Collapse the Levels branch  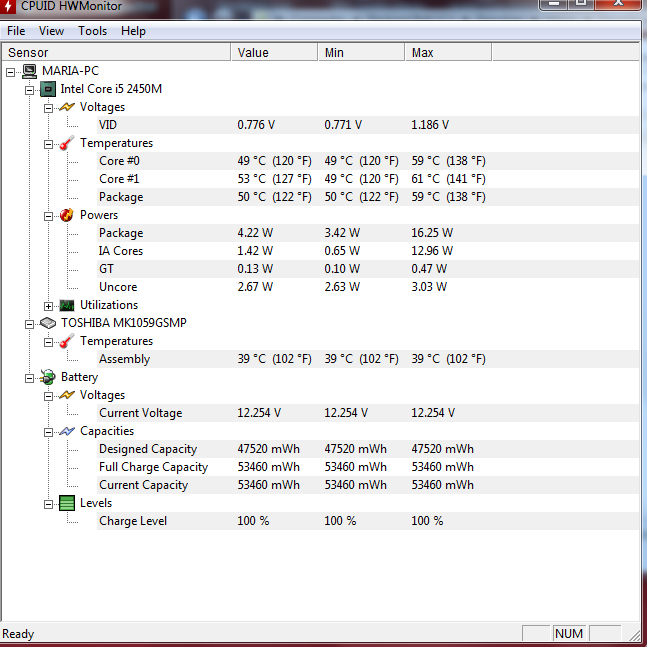tap(48, 505)
